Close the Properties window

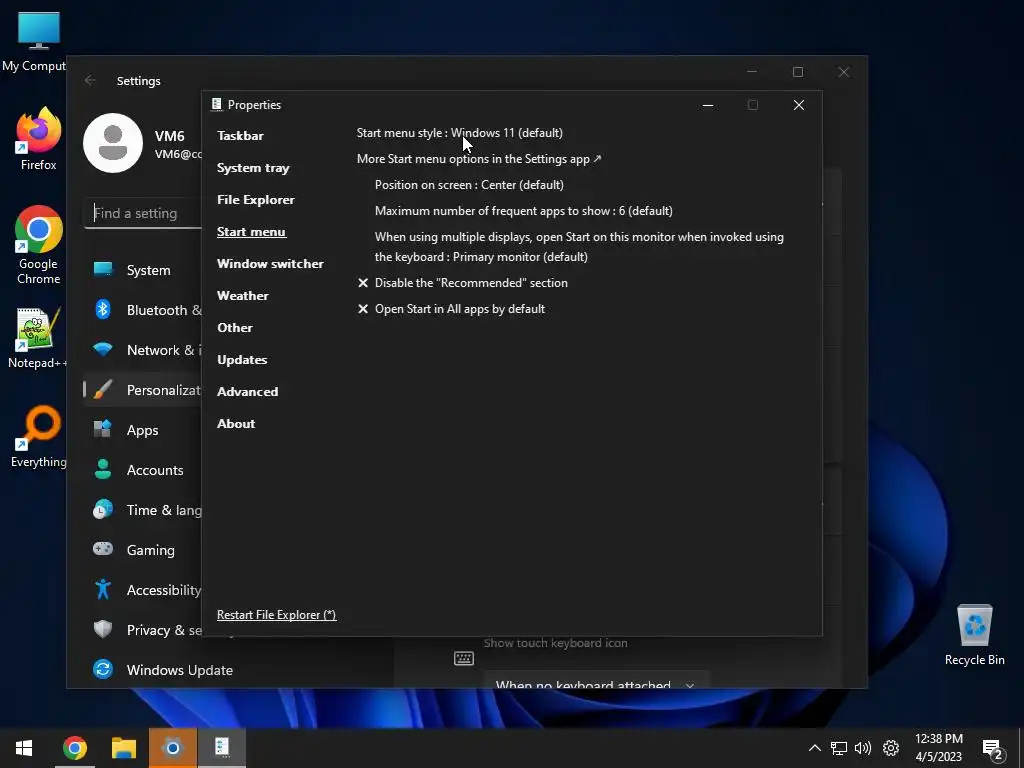[798, 105]
